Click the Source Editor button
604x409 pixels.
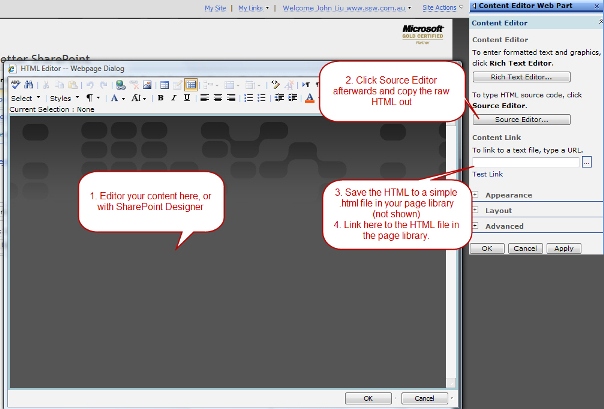tap(522, 119)
